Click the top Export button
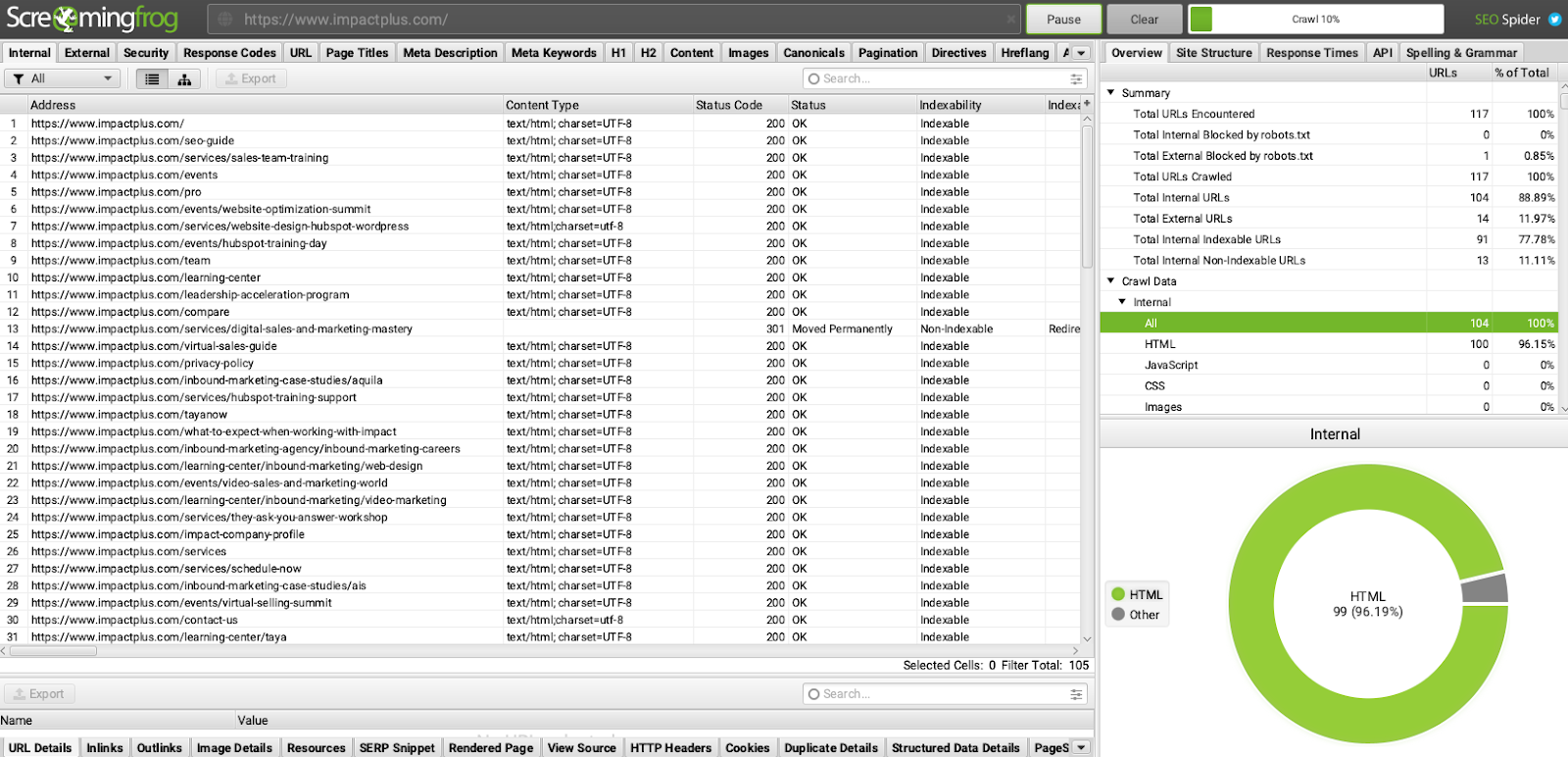This screenshot has width=1568, height=757. click(x=251, y=78)
